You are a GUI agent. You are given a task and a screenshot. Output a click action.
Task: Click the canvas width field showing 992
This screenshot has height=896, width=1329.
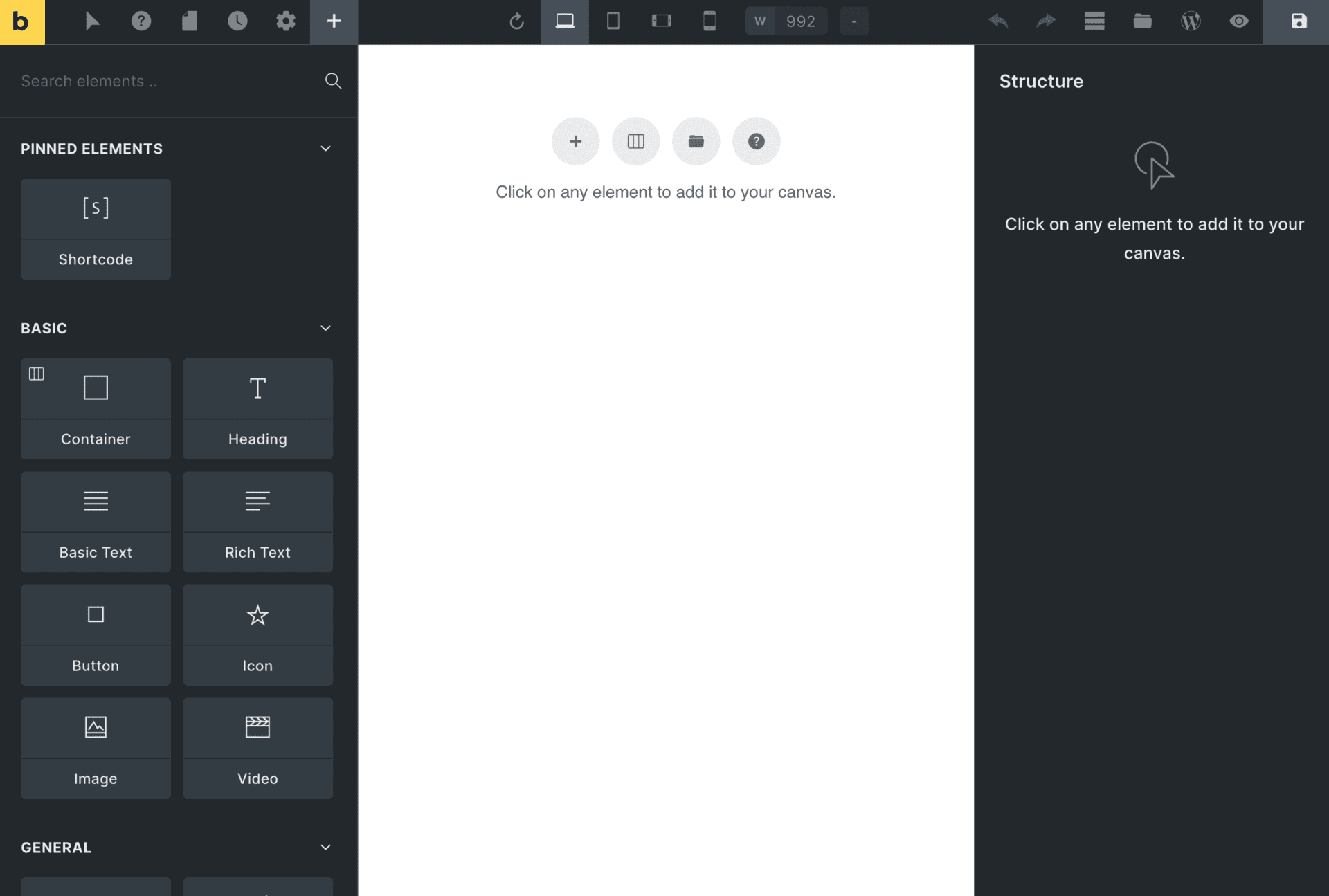pyautogui.click(x=801, y=21)
